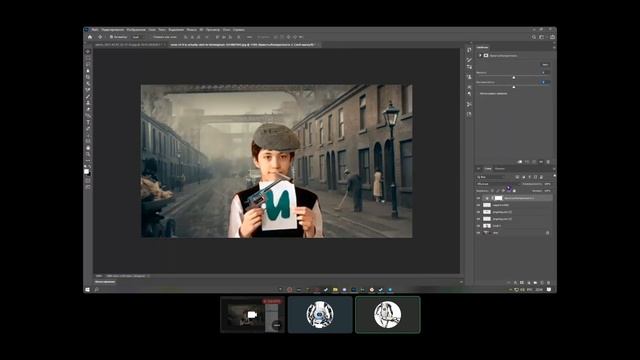Open the Edit Toolbar three-dots button

click(88, 160)
